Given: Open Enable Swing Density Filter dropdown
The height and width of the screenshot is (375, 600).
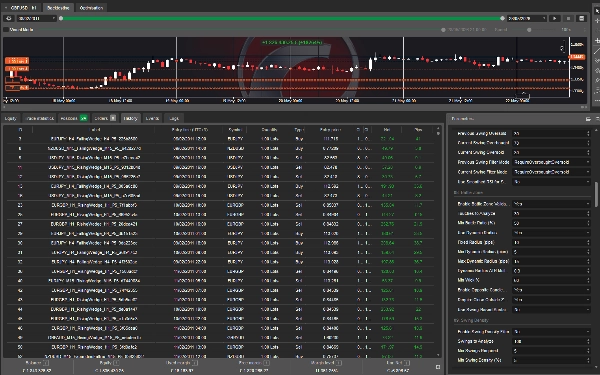Looking at the screenshot, I should 551,332.
